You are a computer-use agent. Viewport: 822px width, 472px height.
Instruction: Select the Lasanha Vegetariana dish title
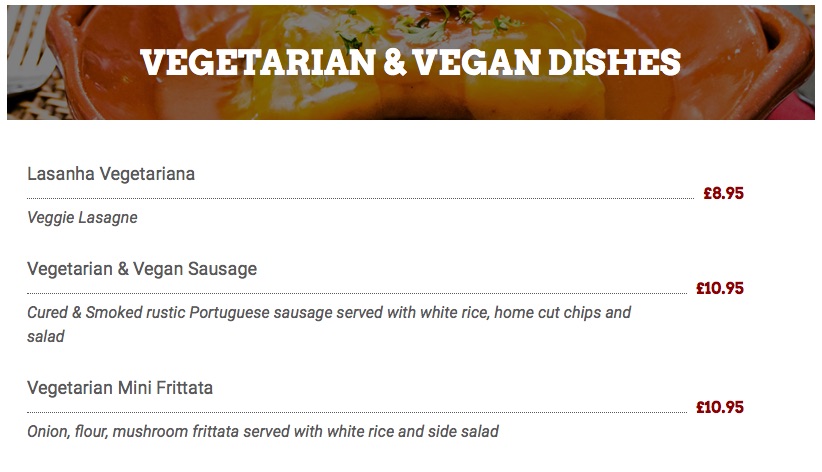tap(111, 174)
